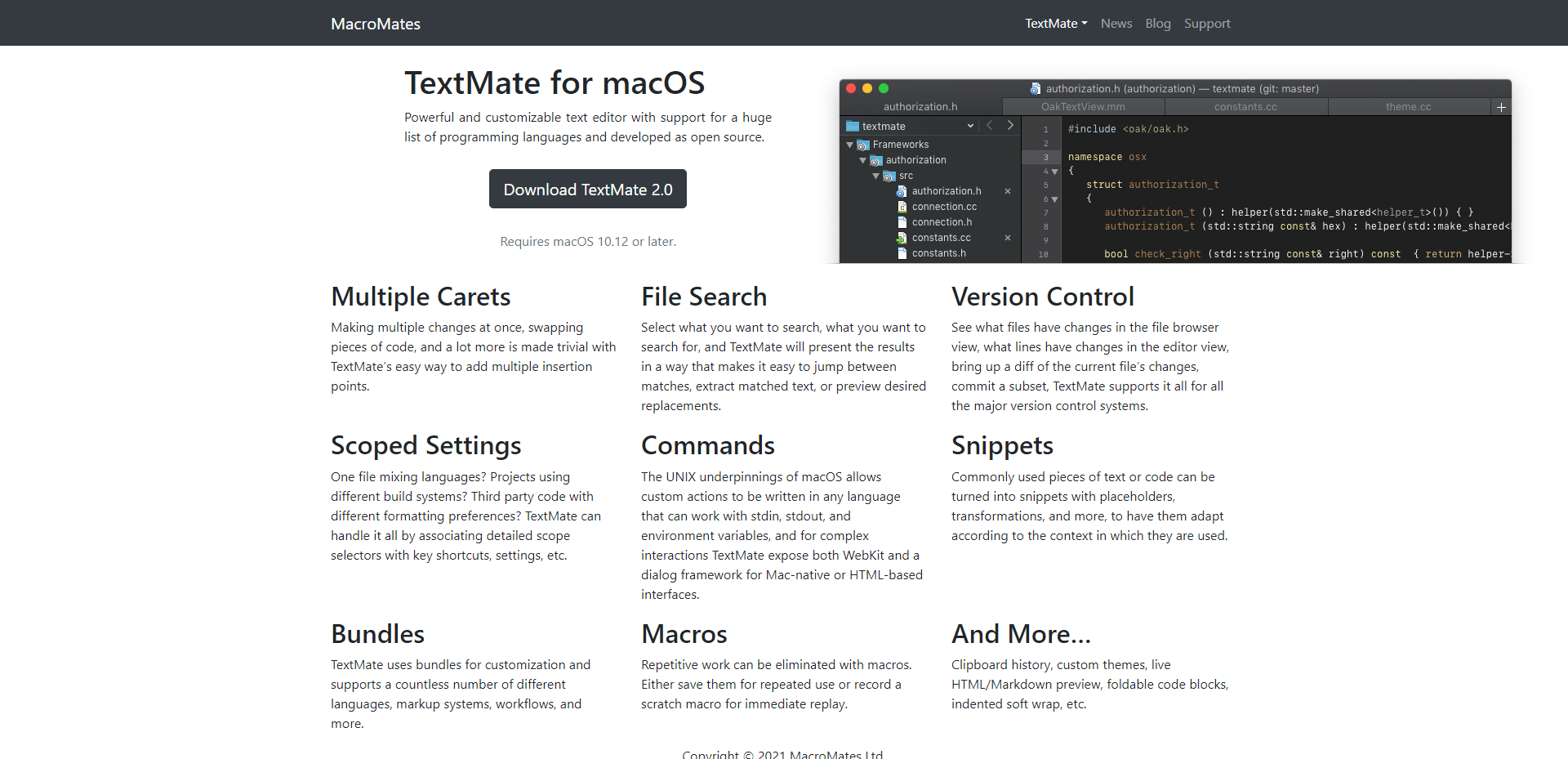Collapse the Frameworks folder triangle
Viewport: 1568px width, 759px height.
point(850,145)
